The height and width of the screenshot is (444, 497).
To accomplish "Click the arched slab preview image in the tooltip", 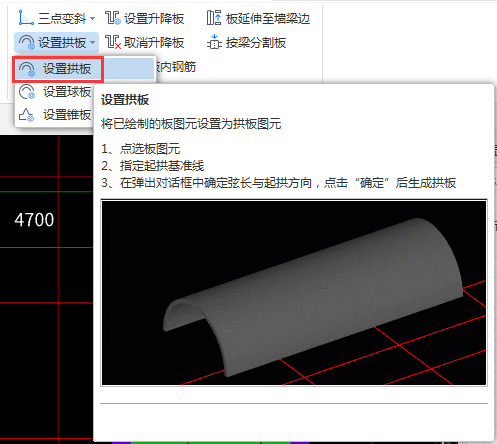I will tap(294, 293).
